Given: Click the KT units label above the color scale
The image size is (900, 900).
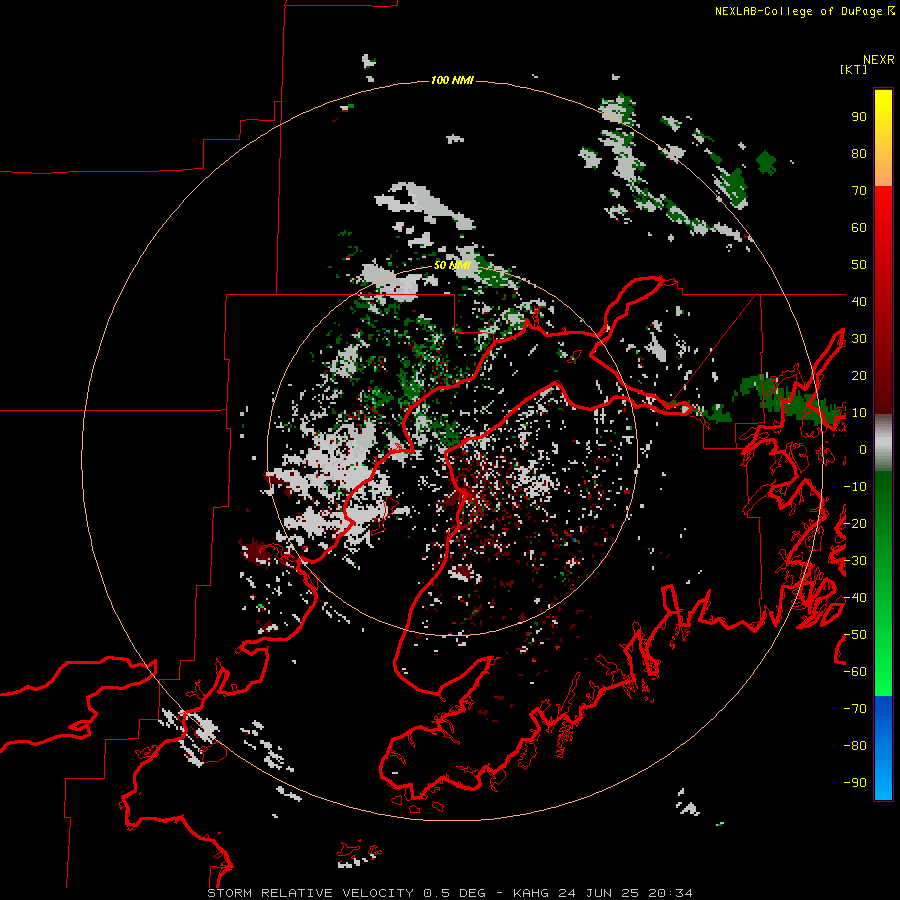Looking at the screenshot, I should coord(853,69).
